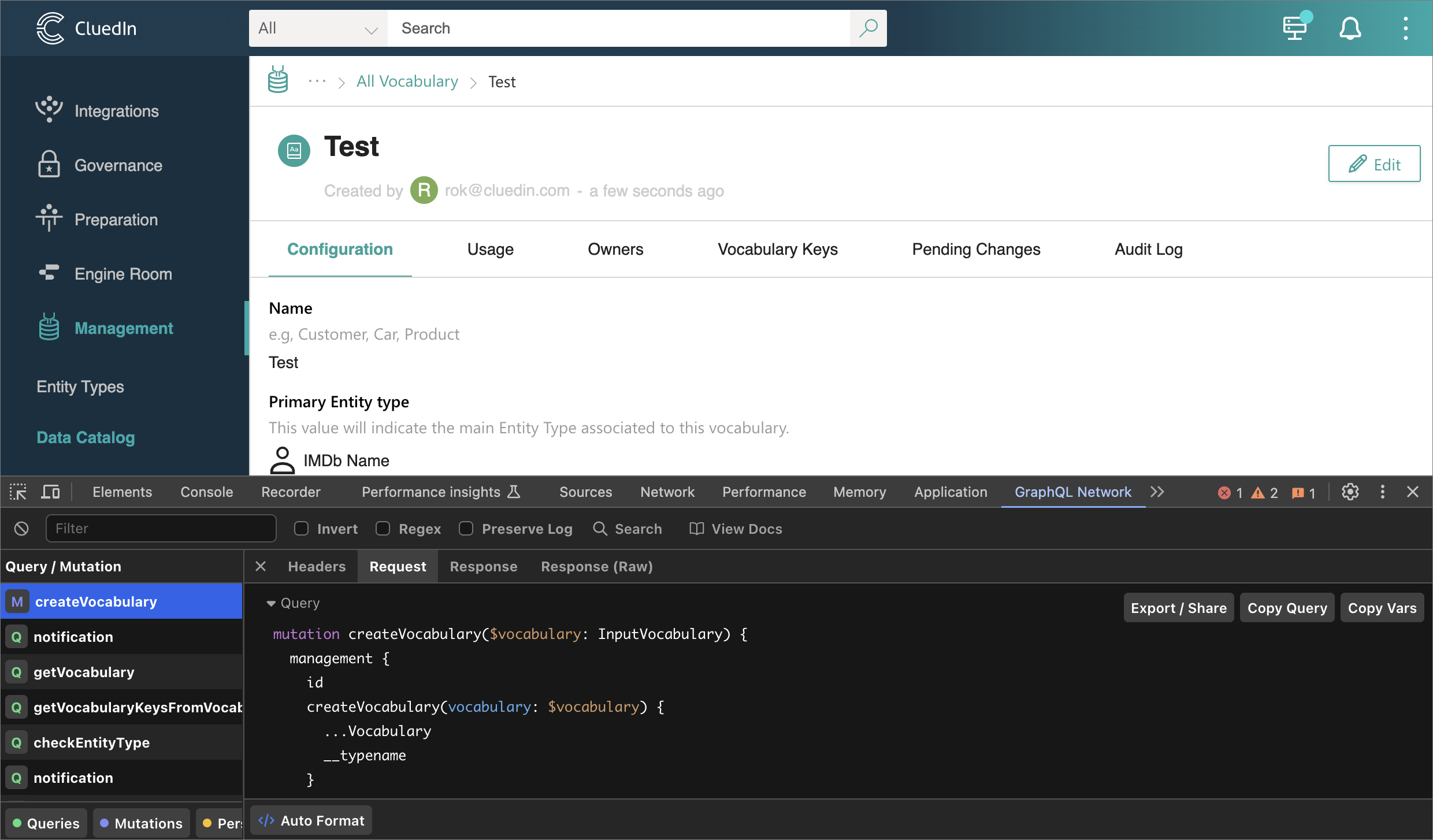The image size is (1433, 840).
Task: Click the Edit button
Action: [1374, 163]
